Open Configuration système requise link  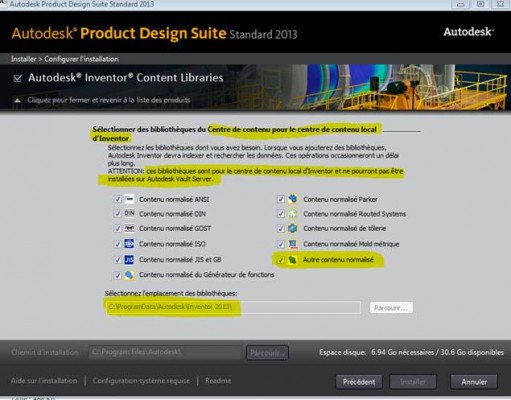(141, 381)
